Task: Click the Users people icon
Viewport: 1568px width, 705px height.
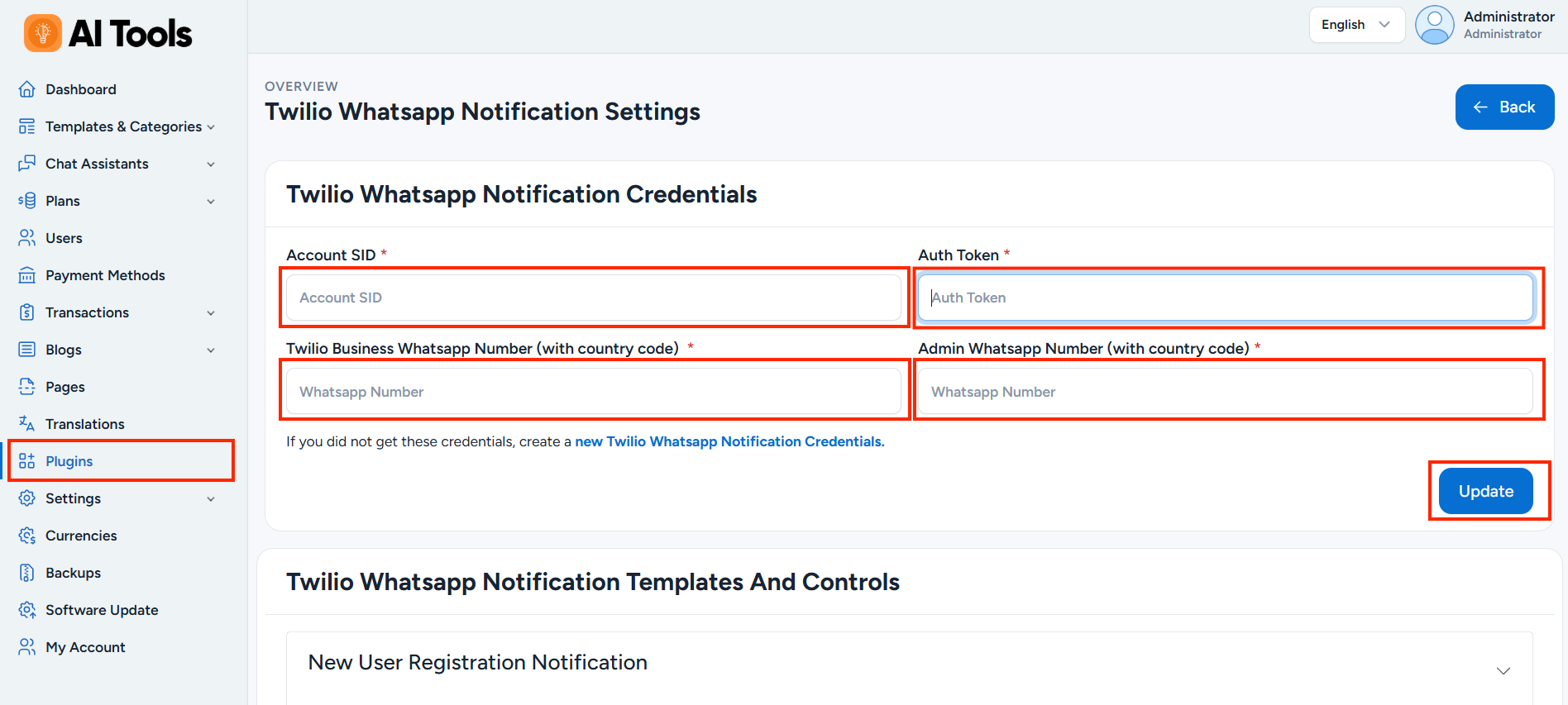Action: (27, 238)
